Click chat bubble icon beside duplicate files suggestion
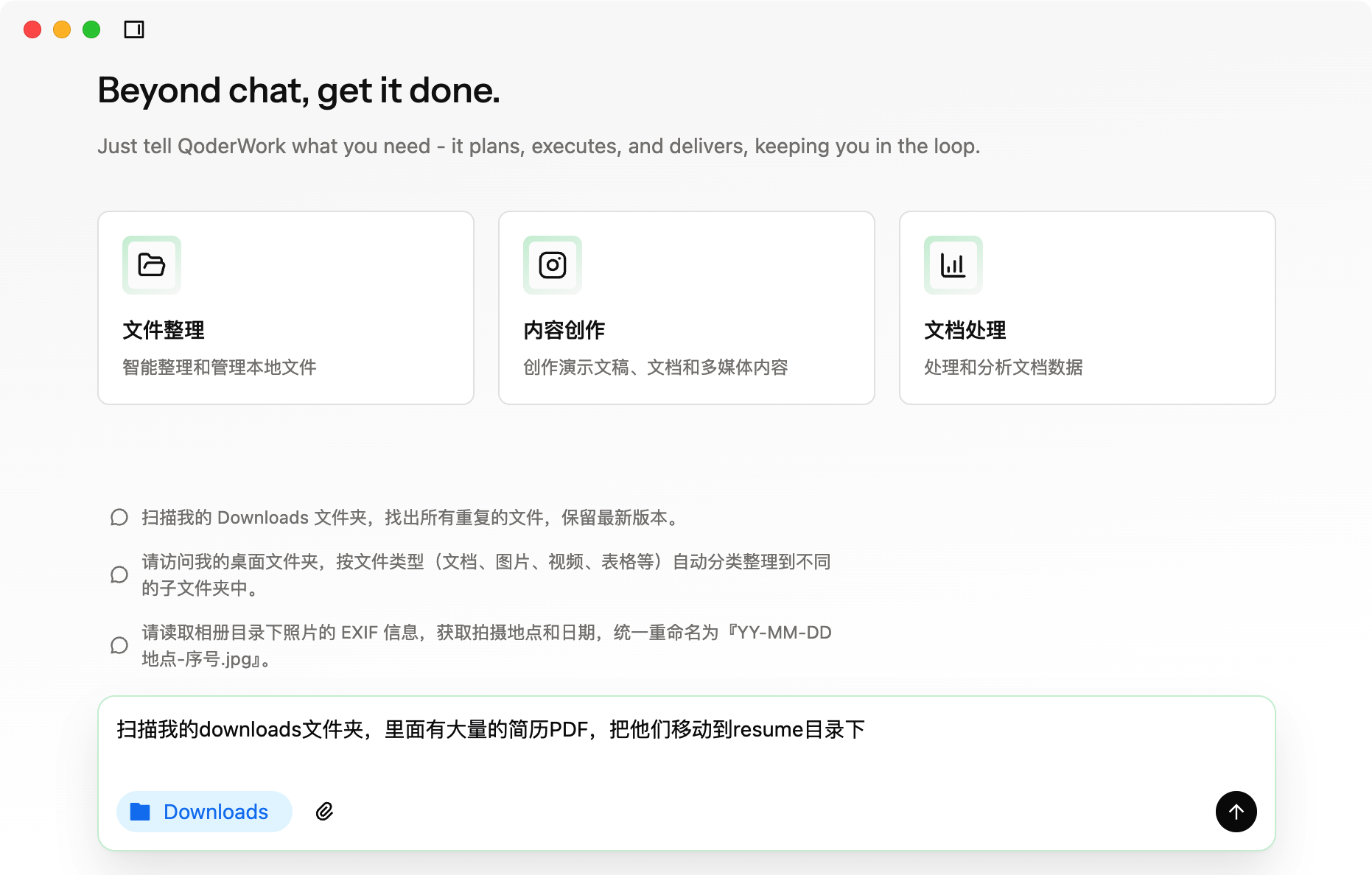This screenshot has height=875, width=1372. [x=119, y=518]
